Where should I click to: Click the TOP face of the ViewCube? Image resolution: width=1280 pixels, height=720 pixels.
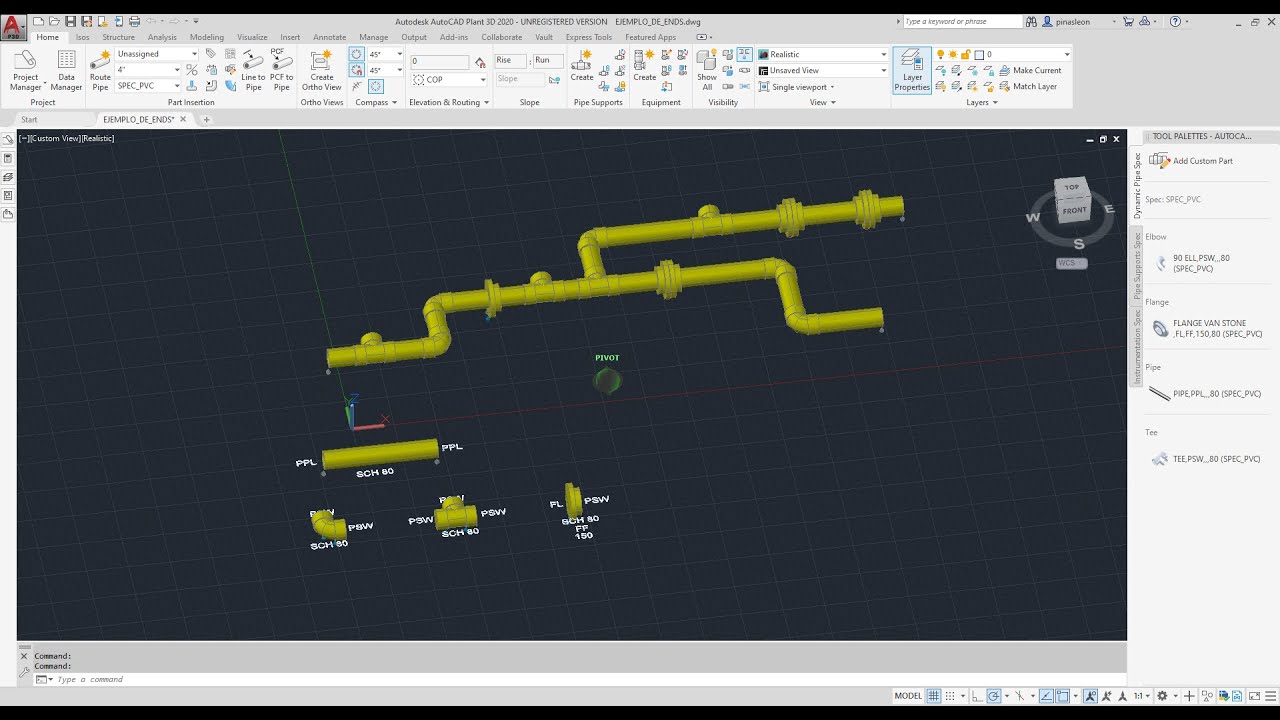tap(1072, 187)
